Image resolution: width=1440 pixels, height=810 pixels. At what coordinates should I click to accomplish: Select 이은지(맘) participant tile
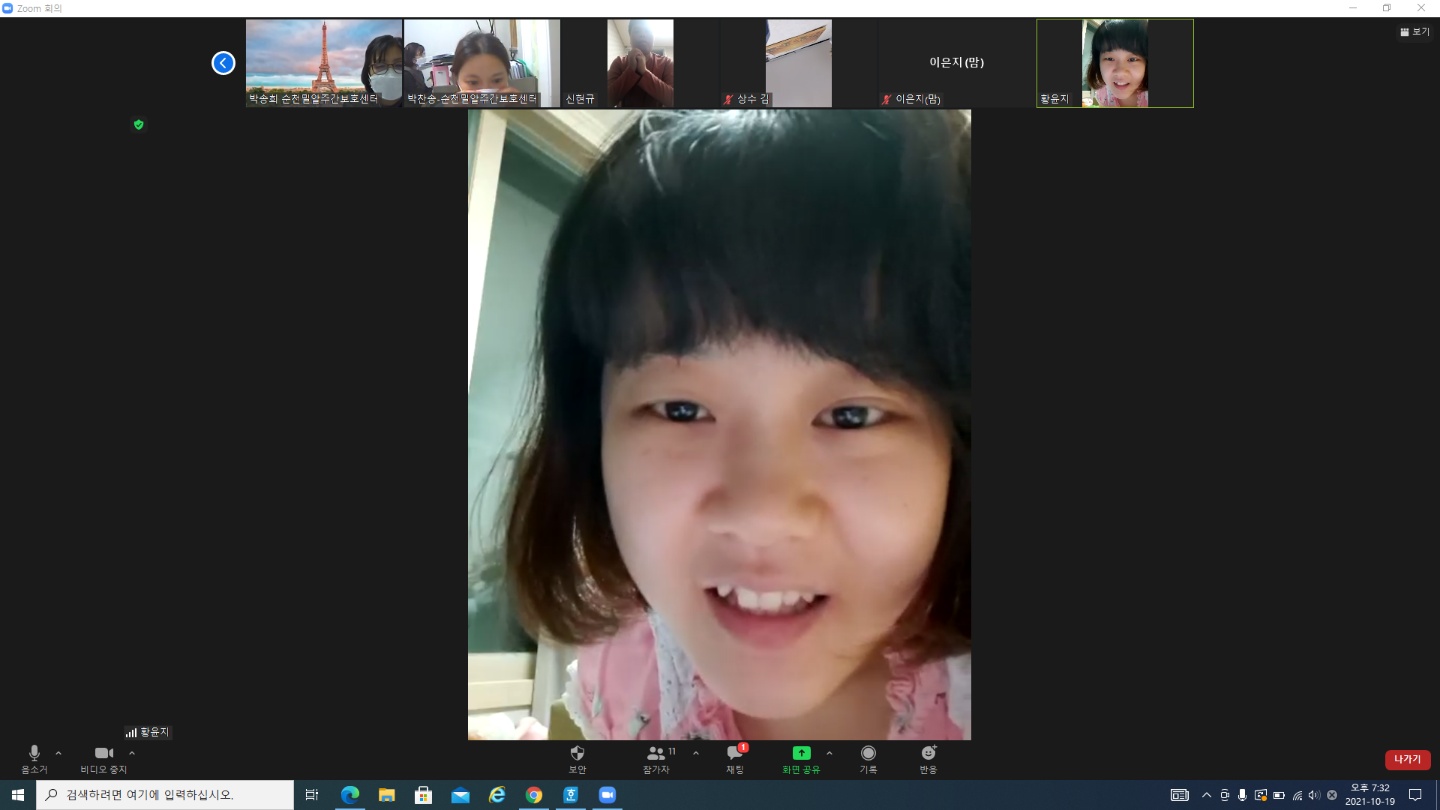coord(956,63)
